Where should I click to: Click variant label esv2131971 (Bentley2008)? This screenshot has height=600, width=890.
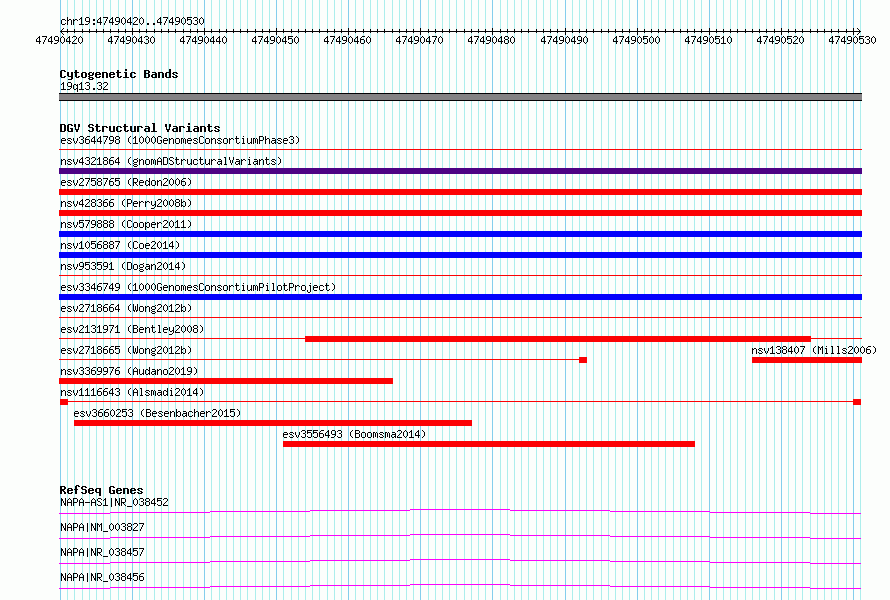click(132, 329)
